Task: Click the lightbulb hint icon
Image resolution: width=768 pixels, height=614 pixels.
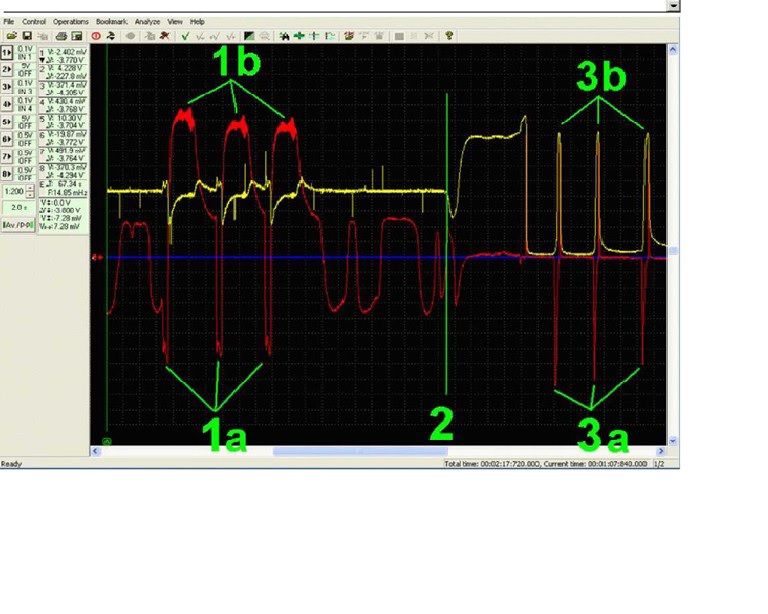Action: pos(449,36)
